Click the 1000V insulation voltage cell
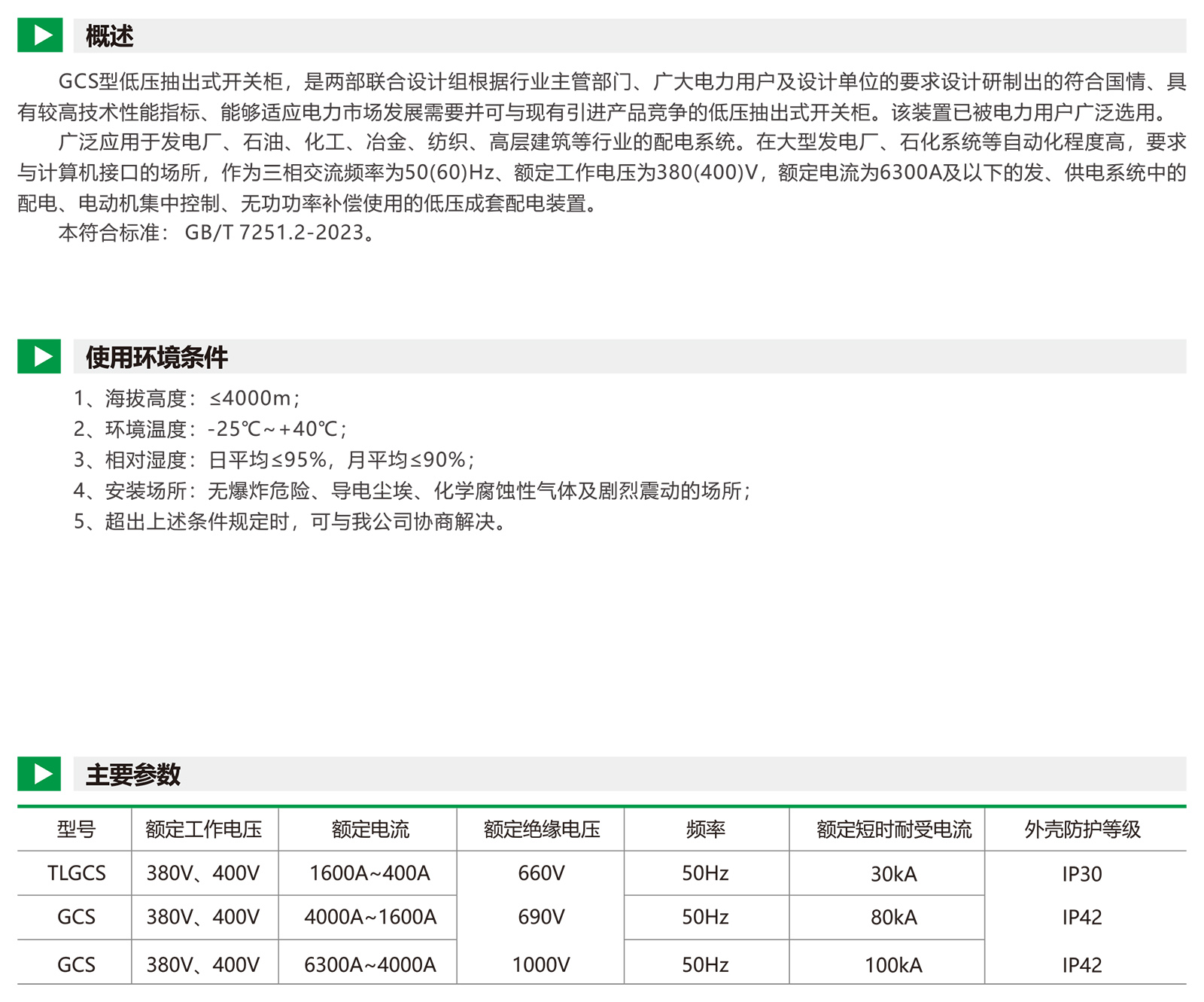The width and height of the screenshot is (1204, 1002). tap(541, 964)
